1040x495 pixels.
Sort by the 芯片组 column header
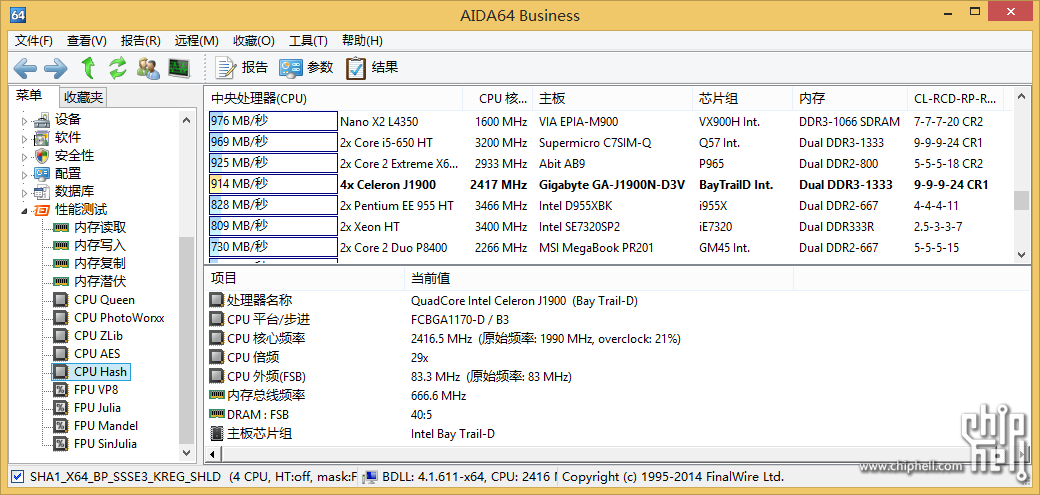pyautogui.click(x=742, y=99)
